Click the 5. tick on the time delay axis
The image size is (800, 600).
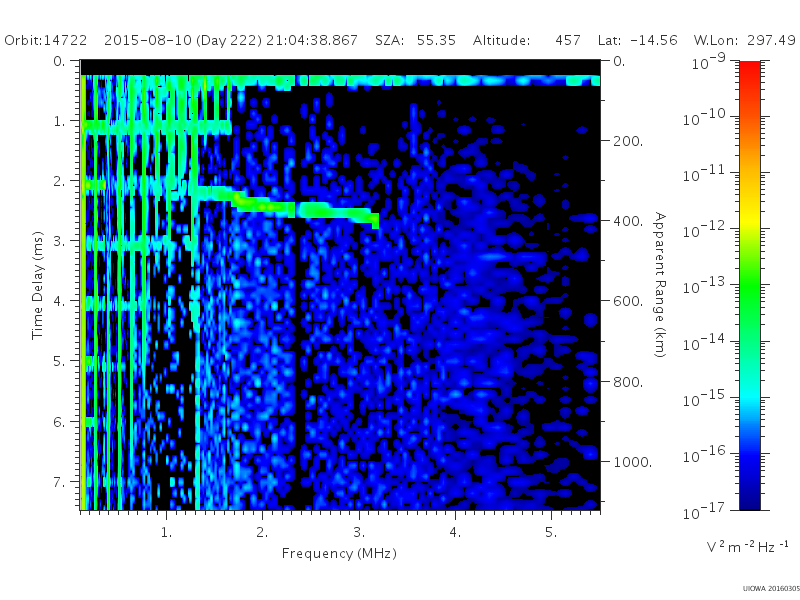tap(59, 362)
